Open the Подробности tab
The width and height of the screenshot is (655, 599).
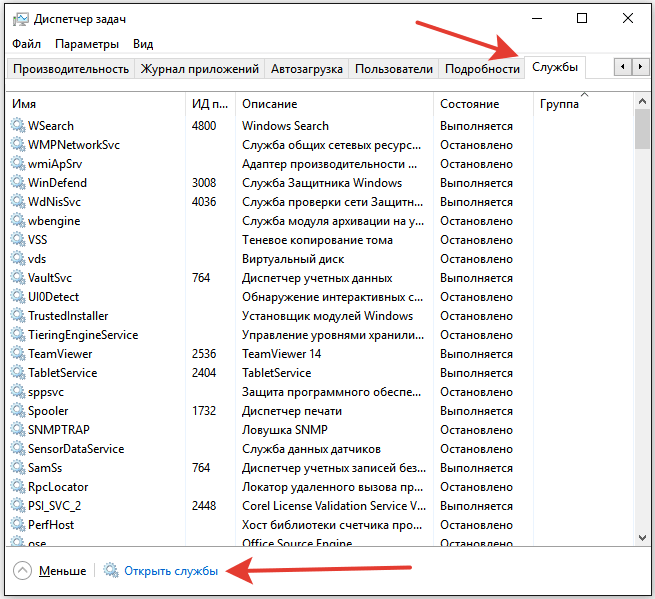pos(482,69)
